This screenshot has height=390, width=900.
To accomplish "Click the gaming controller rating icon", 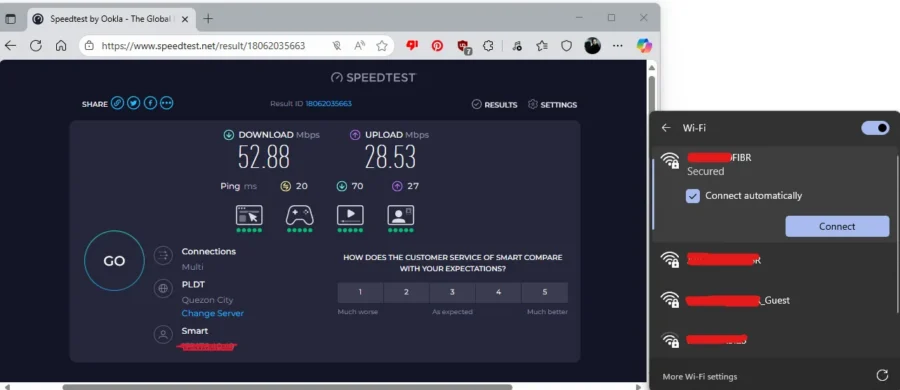I will tap(299, 215).
